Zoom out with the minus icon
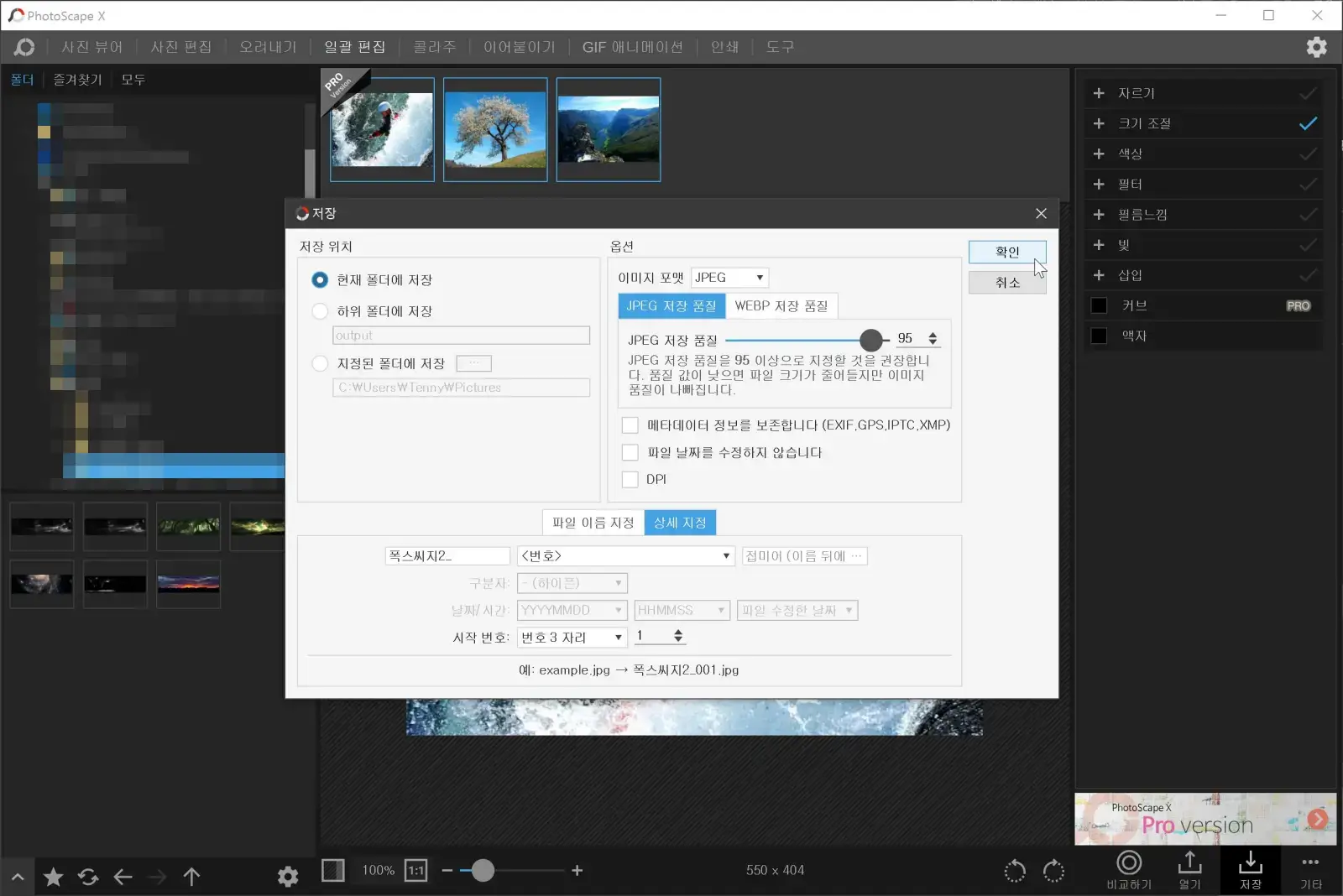Screen dimensions: 1343x896 [447, 870]
